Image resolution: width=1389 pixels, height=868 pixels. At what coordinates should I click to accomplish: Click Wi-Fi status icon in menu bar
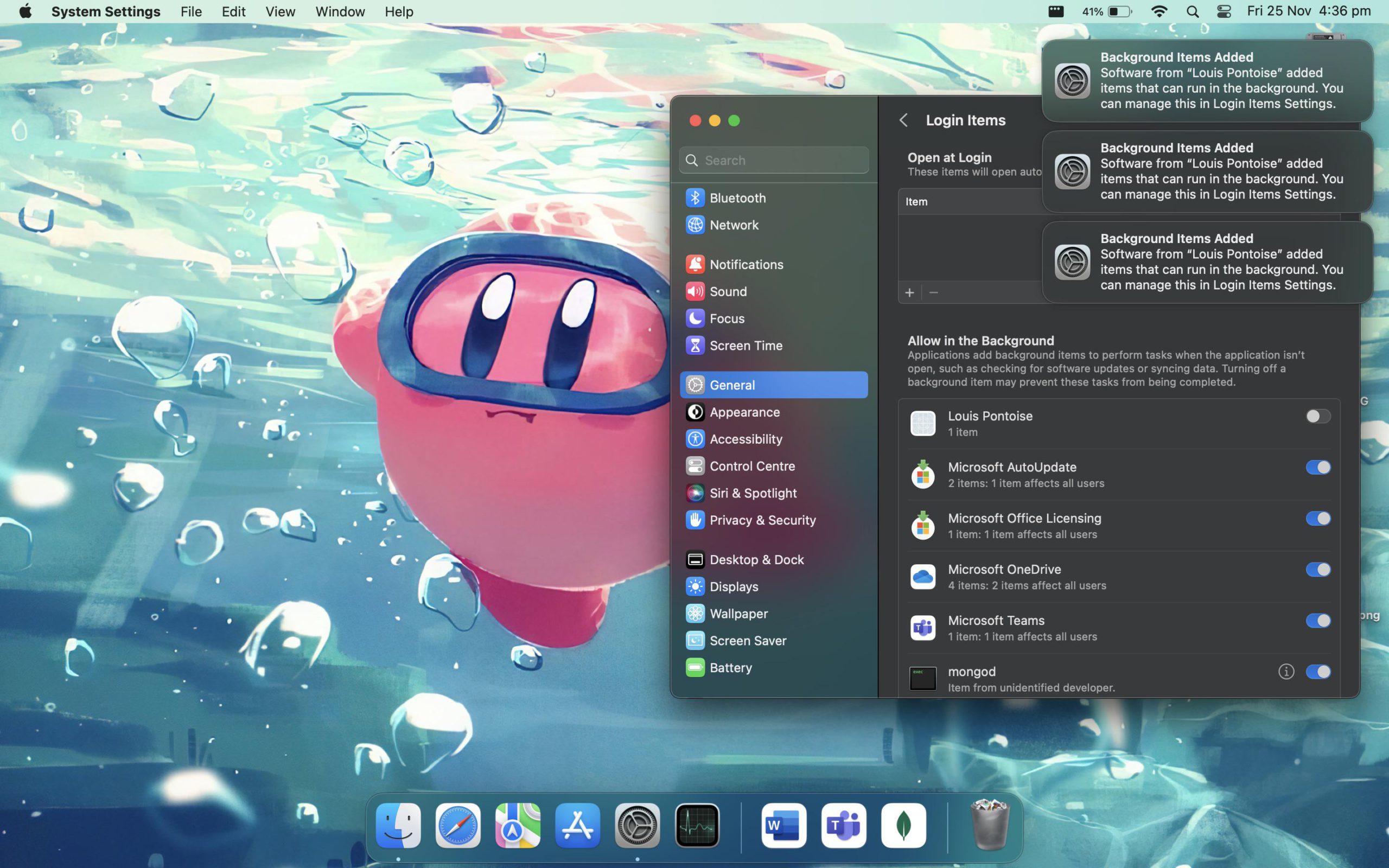[1159, 11]
